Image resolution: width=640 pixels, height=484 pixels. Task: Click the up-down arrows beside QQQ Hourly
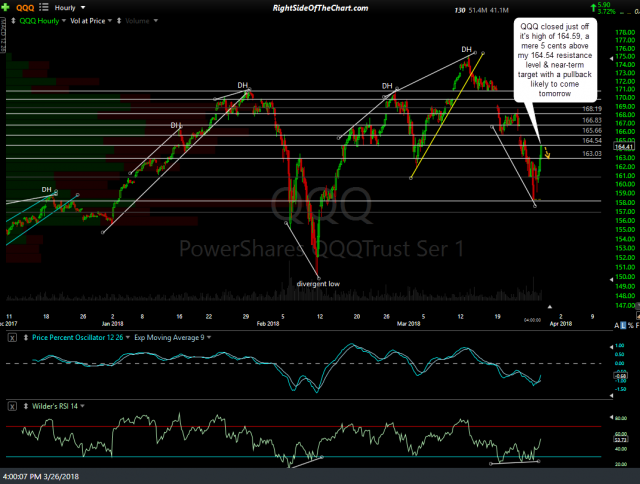click(x=13, y=20)
